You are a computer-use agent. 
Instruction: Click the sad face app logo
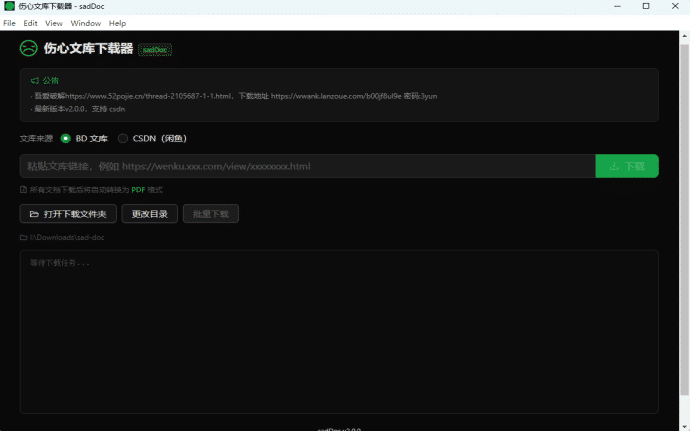click(29, 48)
